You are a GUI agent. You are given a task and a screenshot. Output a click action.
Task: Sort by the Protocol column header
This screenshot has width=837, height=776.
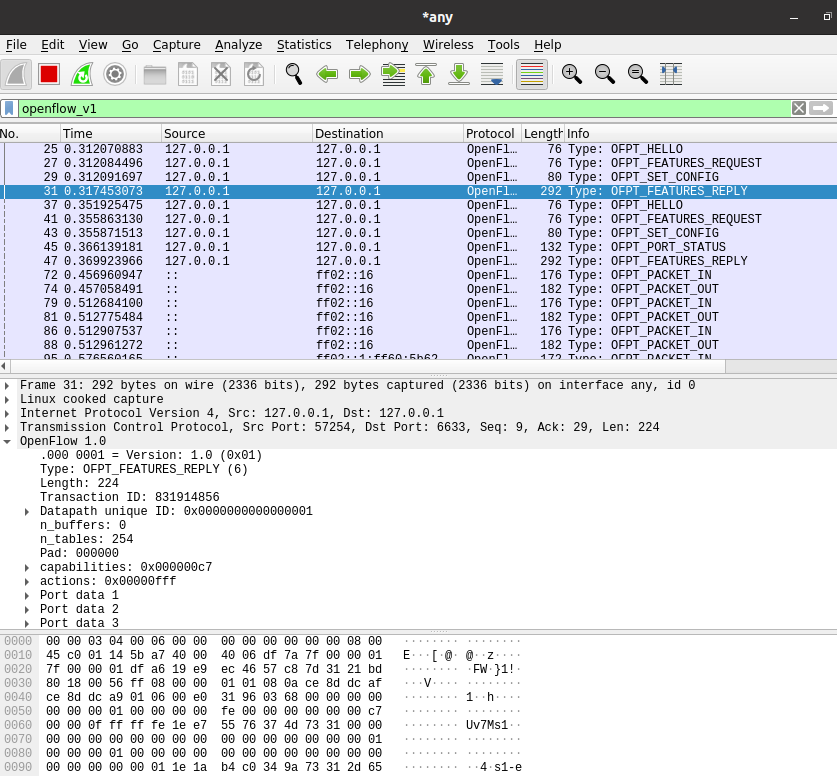492,133
